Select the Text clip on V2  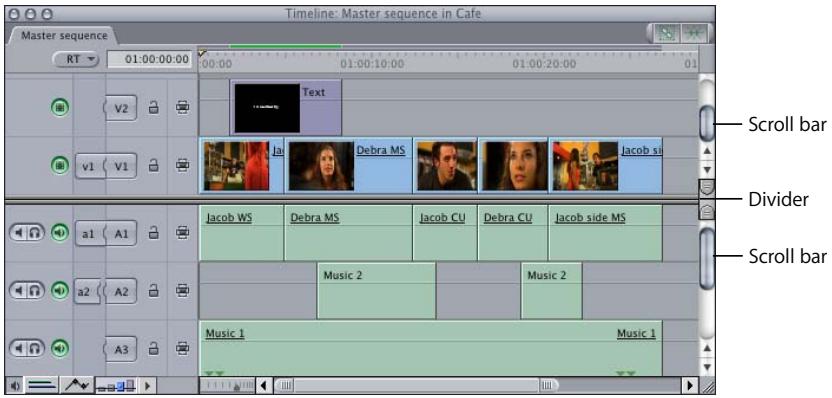285,108
